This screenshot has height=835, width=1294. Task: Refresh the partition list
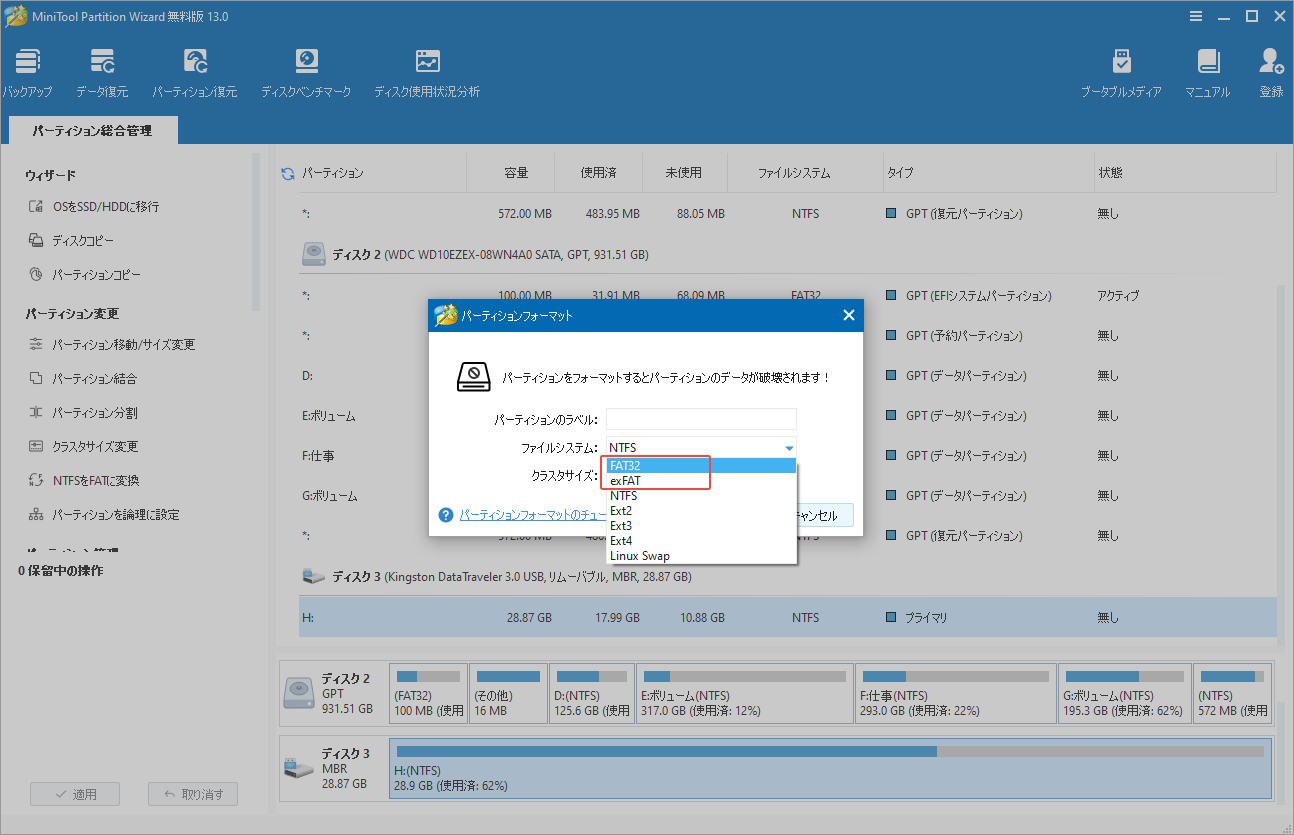[x=287, y=172]
